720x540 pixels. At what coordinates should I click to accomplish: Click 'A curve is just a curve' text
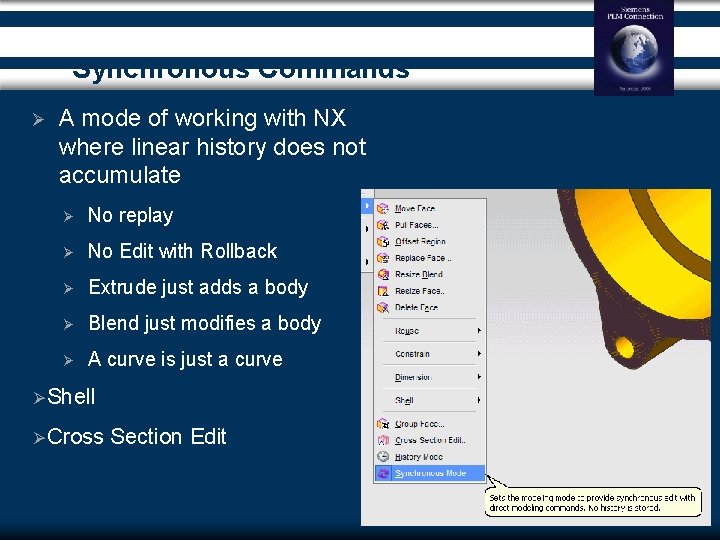pyautogui.click(x=185, y=359)
